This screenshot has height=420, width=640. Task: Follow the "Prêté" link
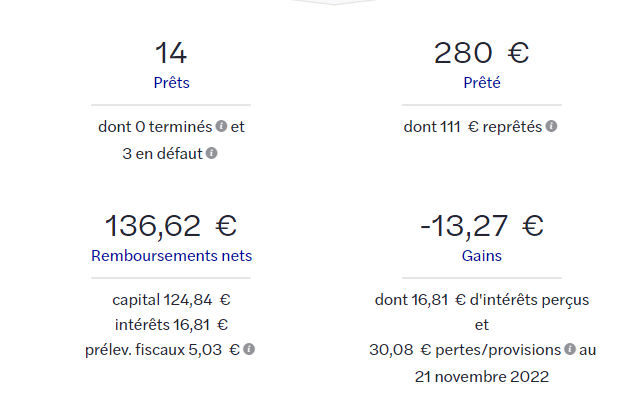tap(481, 83)
